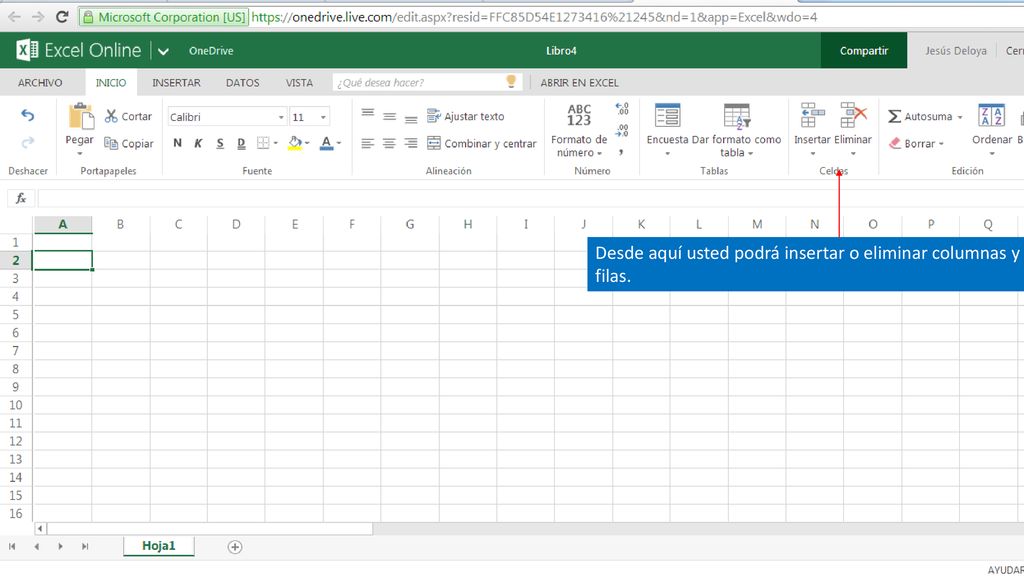The height and width of the screenshot is (576, 1024).
Task: Click the lightbulb tell-me icon
Action: point(511,82)
